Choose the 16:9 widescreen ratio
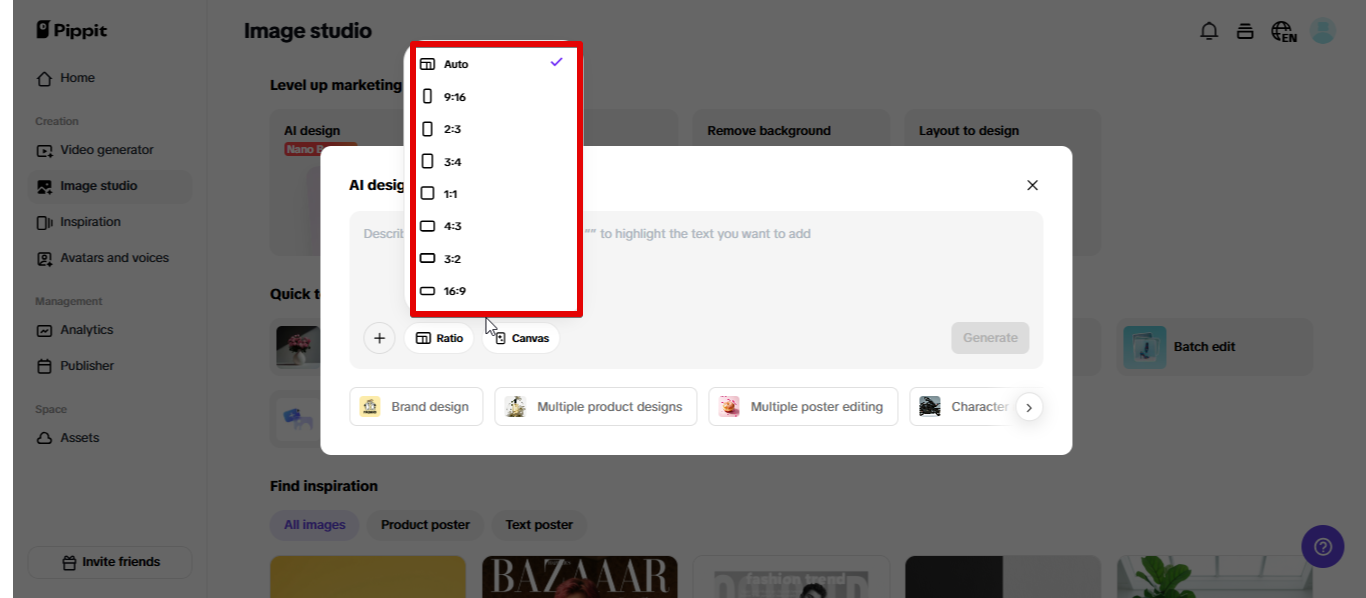 click(455, 290)
